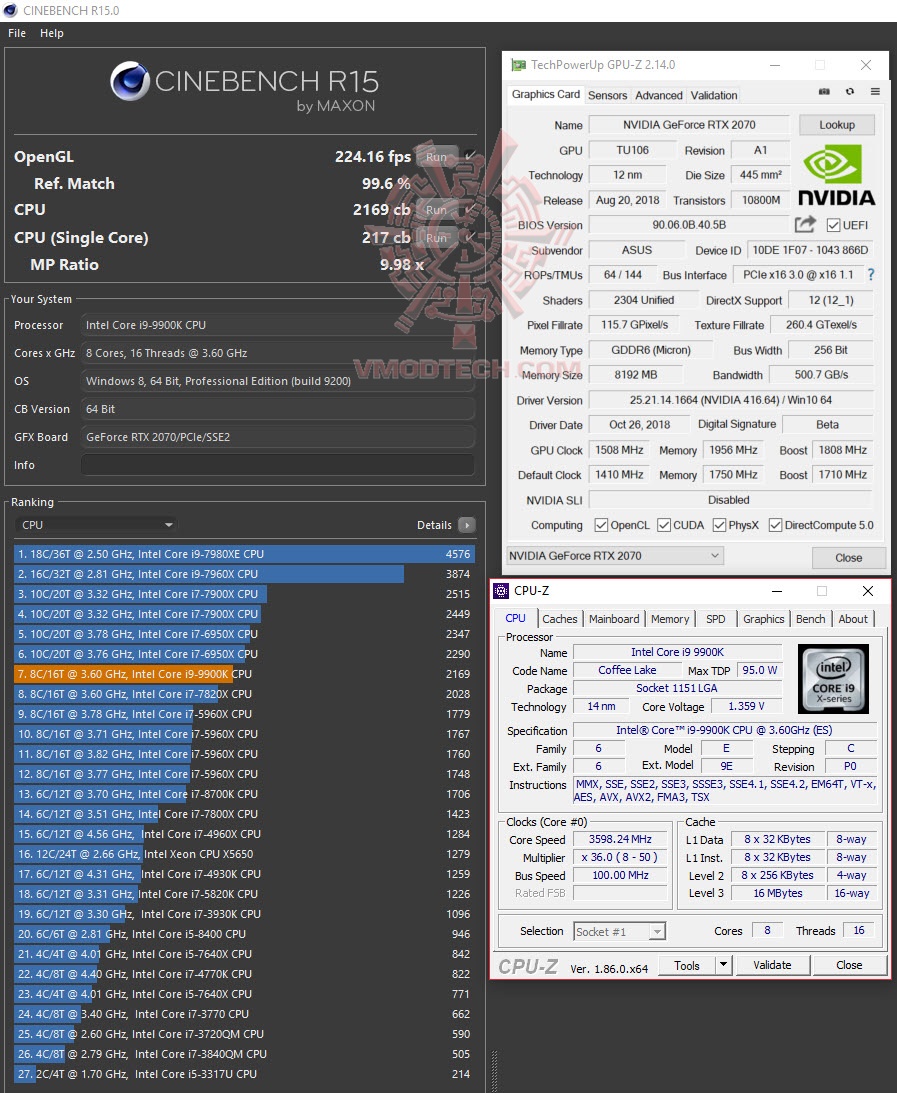Click the Processor field Intel Core i9-9900K CPU
This screenshot has width=897, height=1093.
277,325
